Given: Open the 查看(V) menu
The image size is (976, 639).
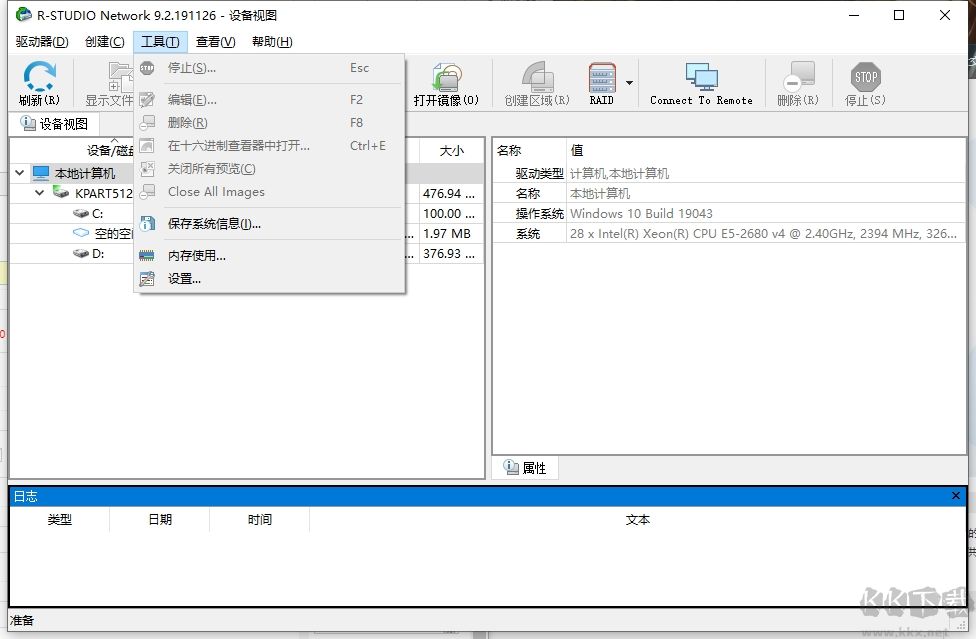Looking at the screenshot, I should pyautogui.click(x=215, y=42).
